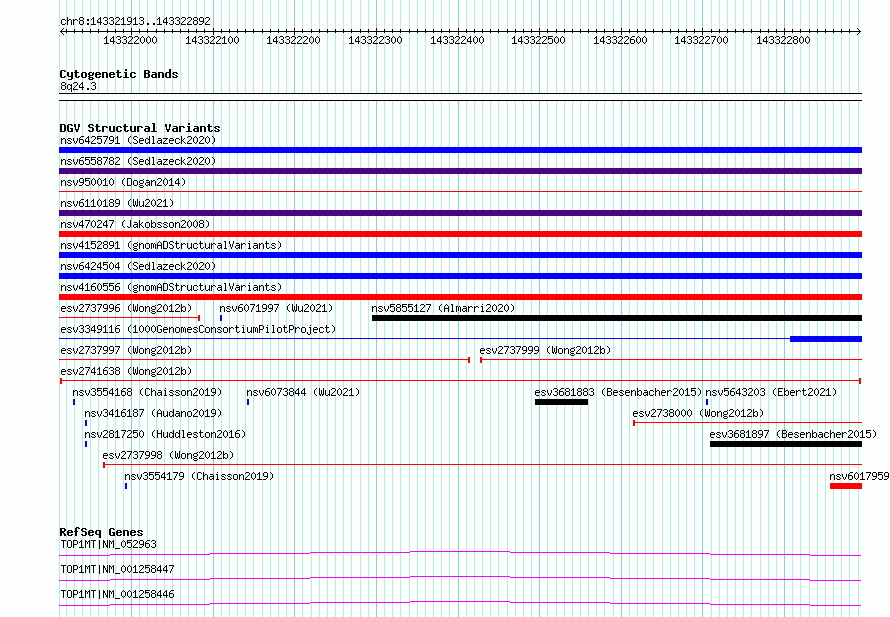Open the RefSeq Genes track title
The width and height of the screenshot is (890, 617).
coord(101,532)
